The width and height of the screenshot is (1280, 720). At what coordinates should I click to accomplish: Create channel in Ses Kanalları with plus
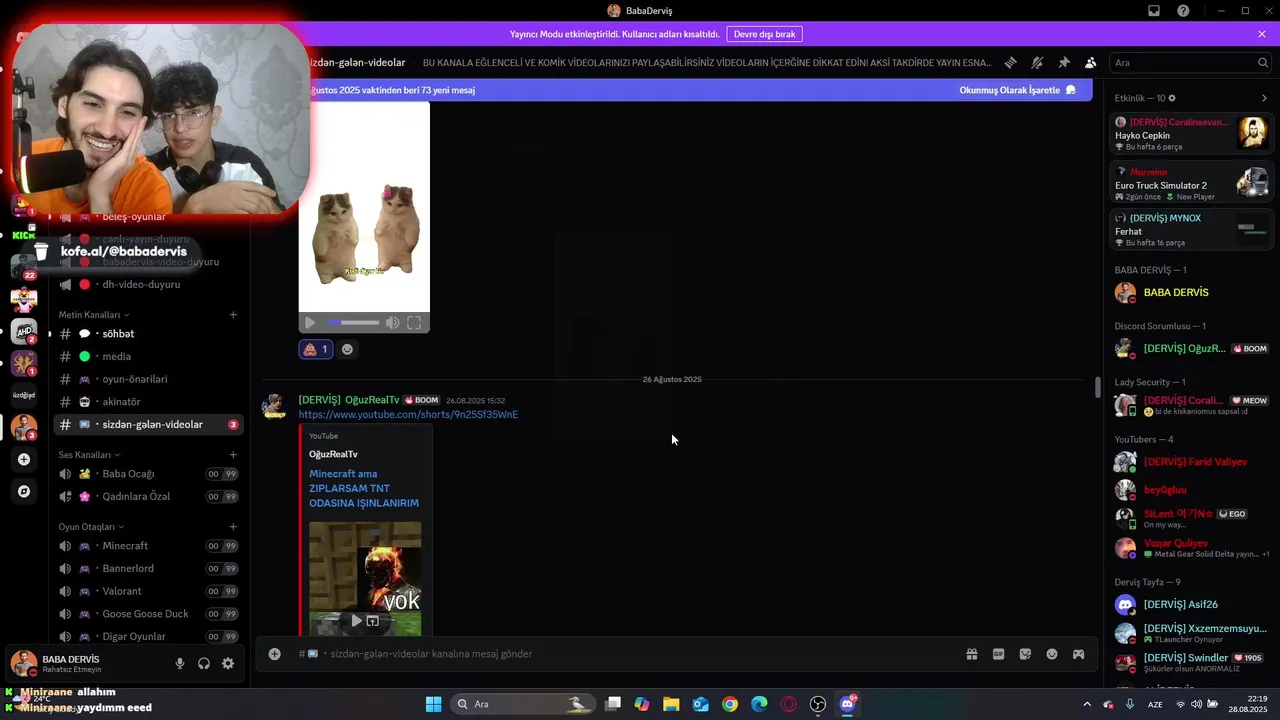click(233, 455)
